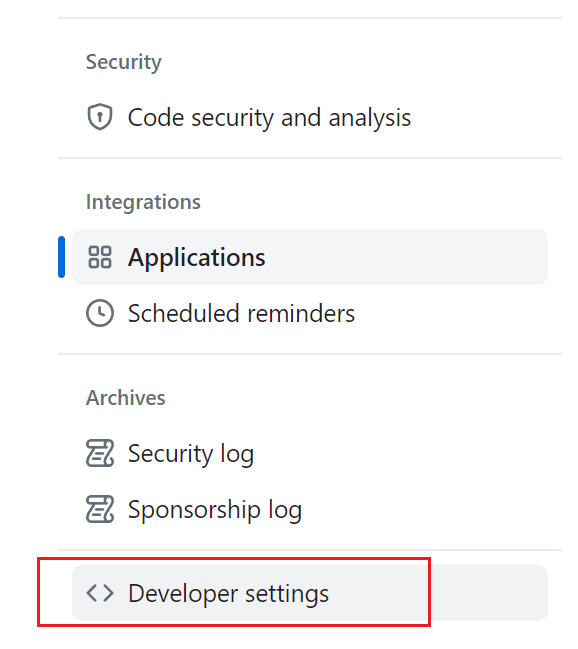Screen dimensions: 578x649
Task: Select the Applications menu item
Action: [x=310, y=257]
